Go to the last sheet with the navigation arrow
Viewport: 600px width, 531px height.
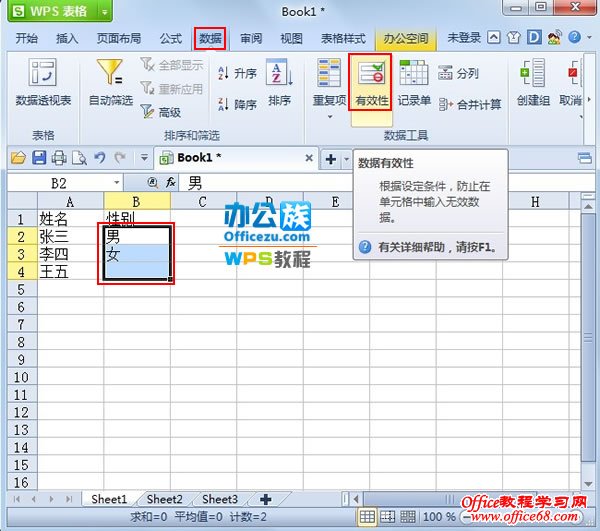click(x=69, y=499)
